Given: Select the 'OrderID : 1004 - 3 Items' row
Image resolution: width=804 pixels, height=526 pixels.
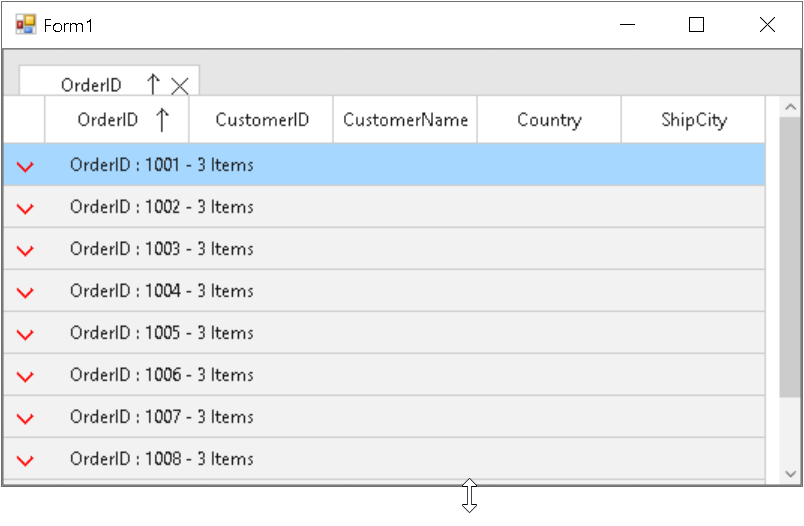Looking at the screenshot, I should [x=384, y=291].
